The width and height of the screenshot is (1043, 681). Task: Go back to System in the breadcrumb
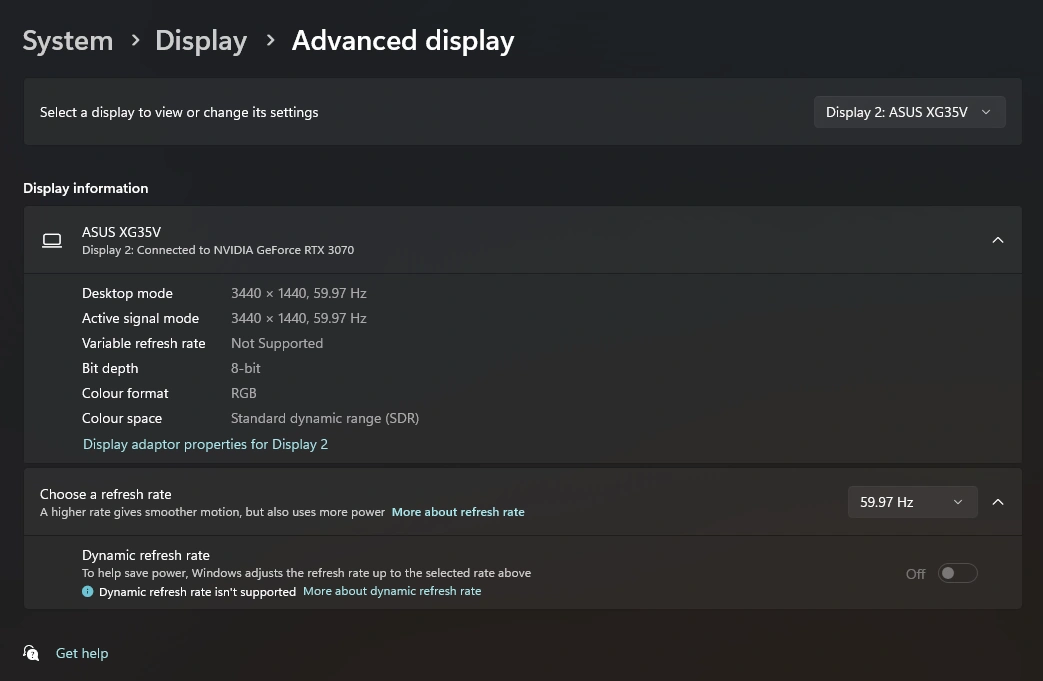point(68,41)
